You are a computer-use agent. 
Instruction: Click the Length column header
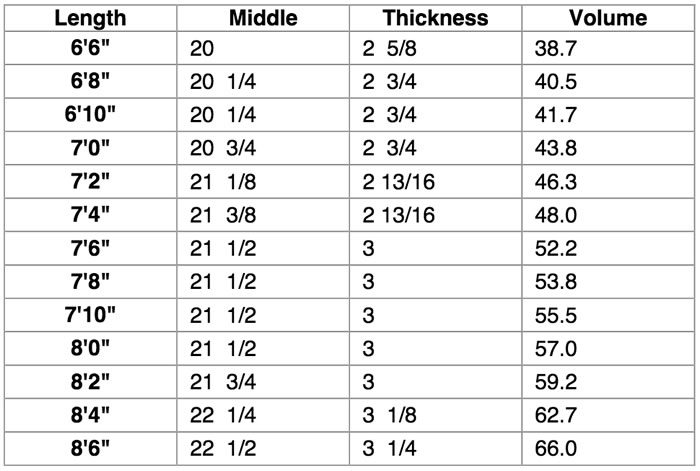coord(88,18)
